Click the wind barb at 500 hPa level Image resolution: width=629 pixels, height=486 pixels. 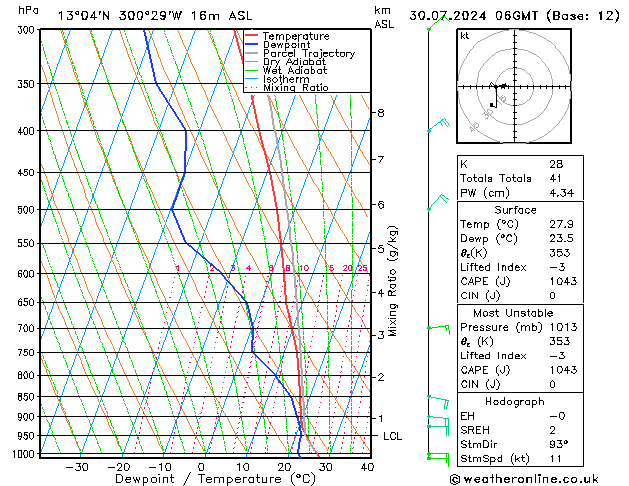pyautogui.click(x=438, y=202)
